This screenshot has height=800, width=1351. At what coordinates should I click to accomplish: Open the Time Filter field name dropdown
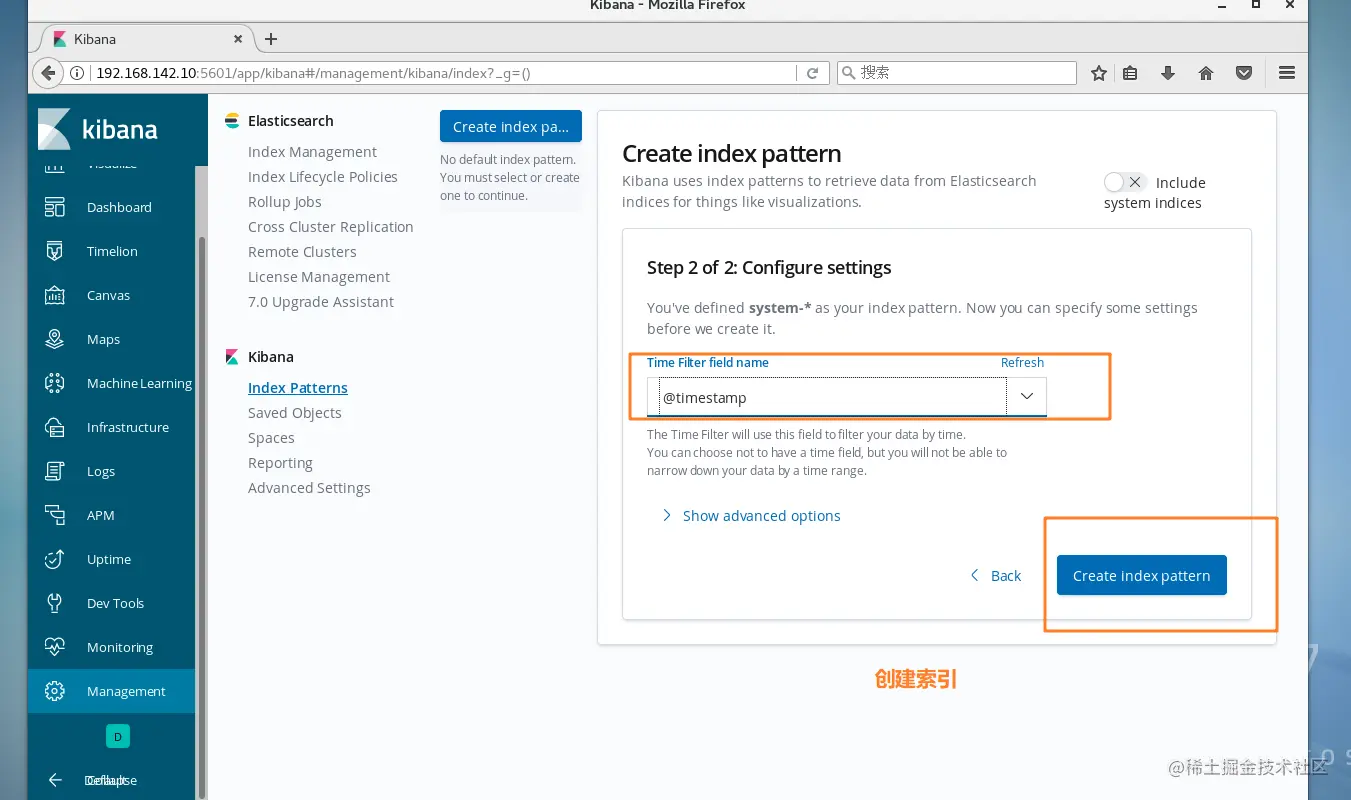pos(1026,397)
